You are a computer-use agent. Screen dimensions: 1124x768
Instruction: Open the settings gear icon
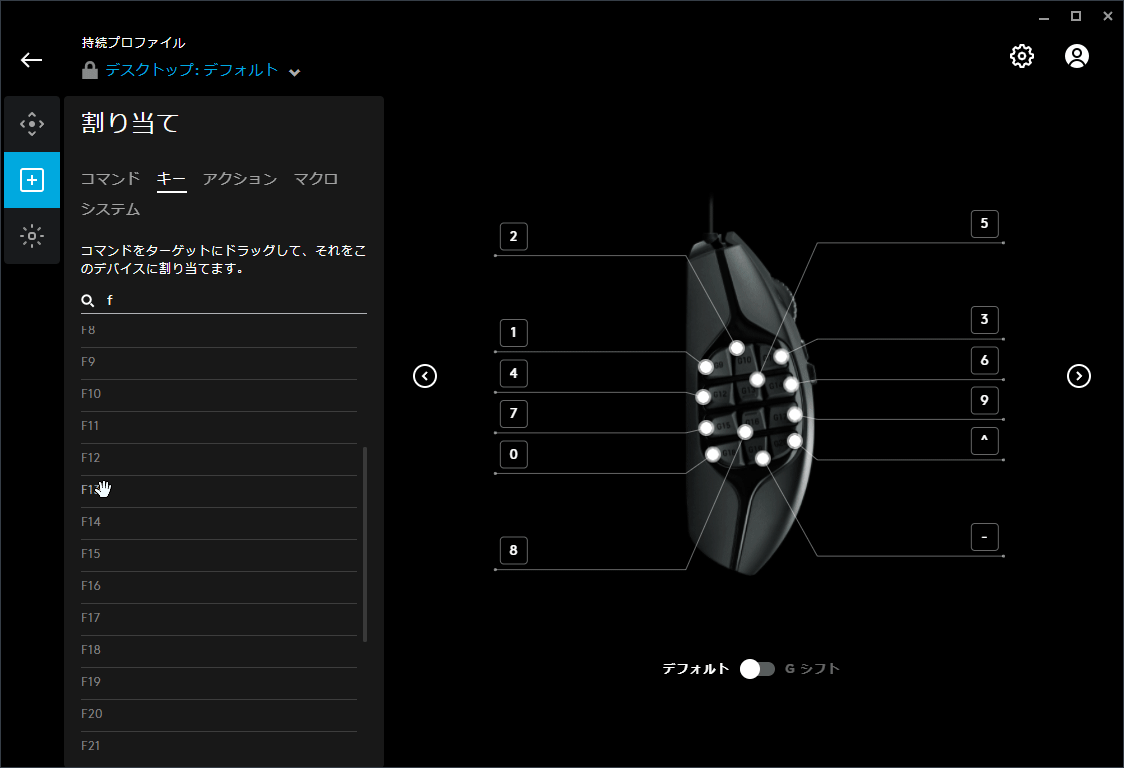[x=1021, y=56]
